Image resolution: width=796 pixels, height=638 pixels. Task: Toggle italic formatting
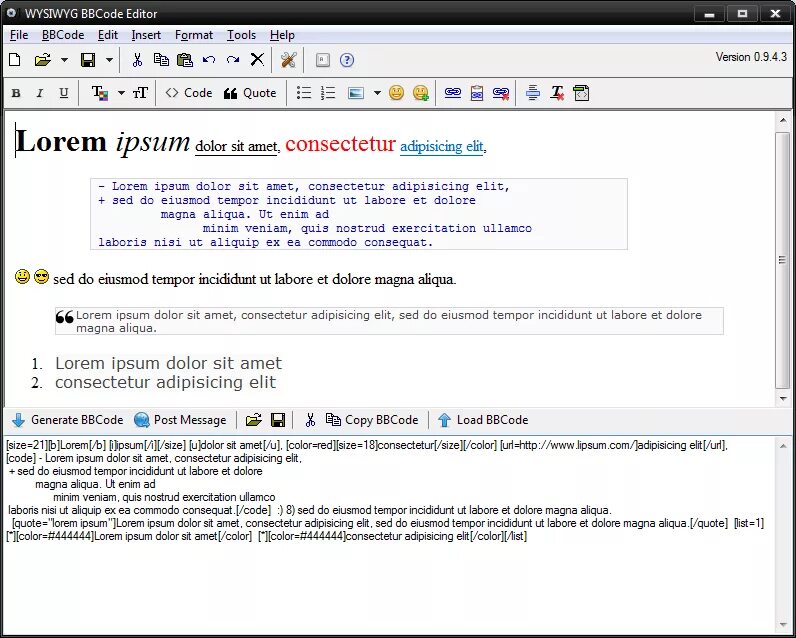(40, 93)
